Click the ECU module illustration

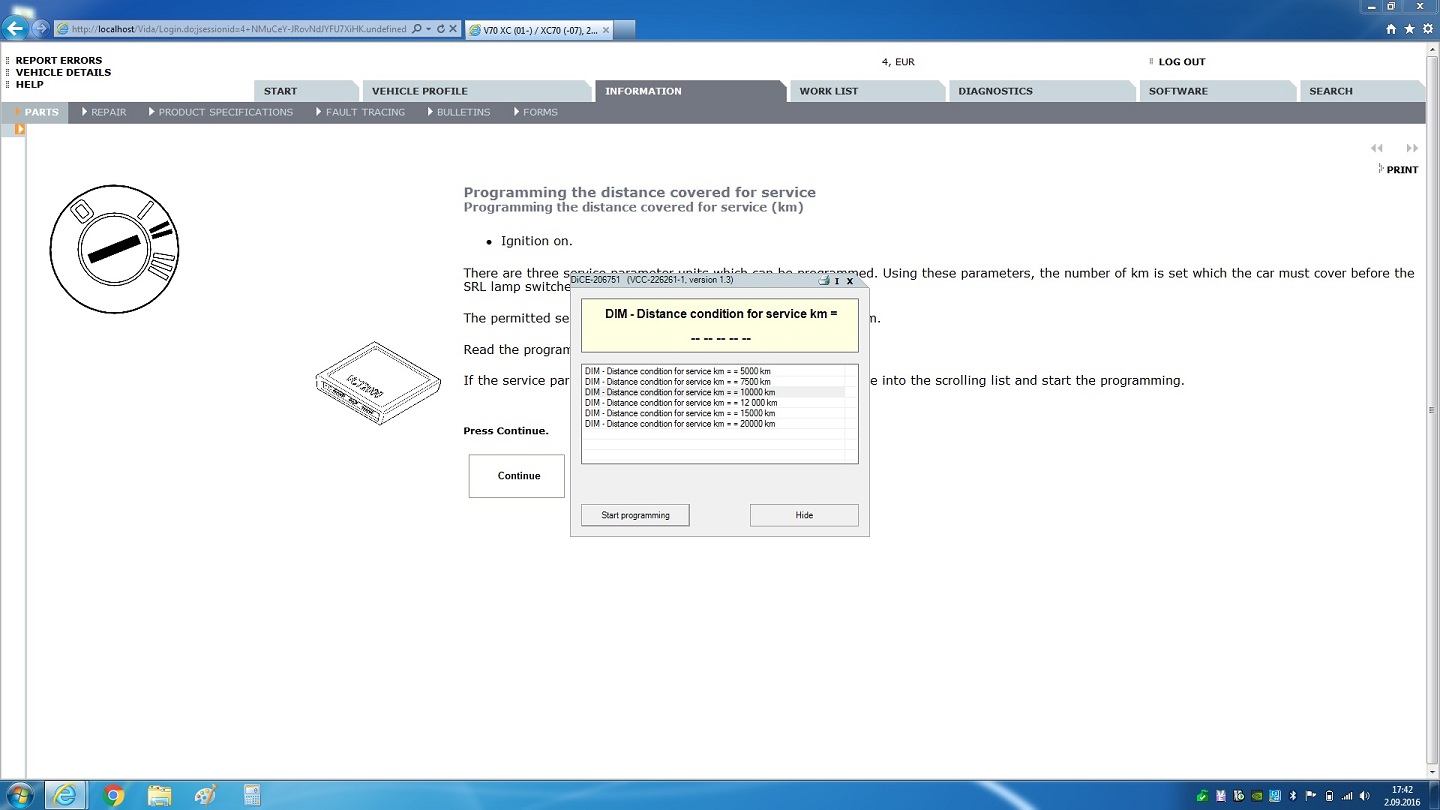pyautogui.click(x=378, y=383)
